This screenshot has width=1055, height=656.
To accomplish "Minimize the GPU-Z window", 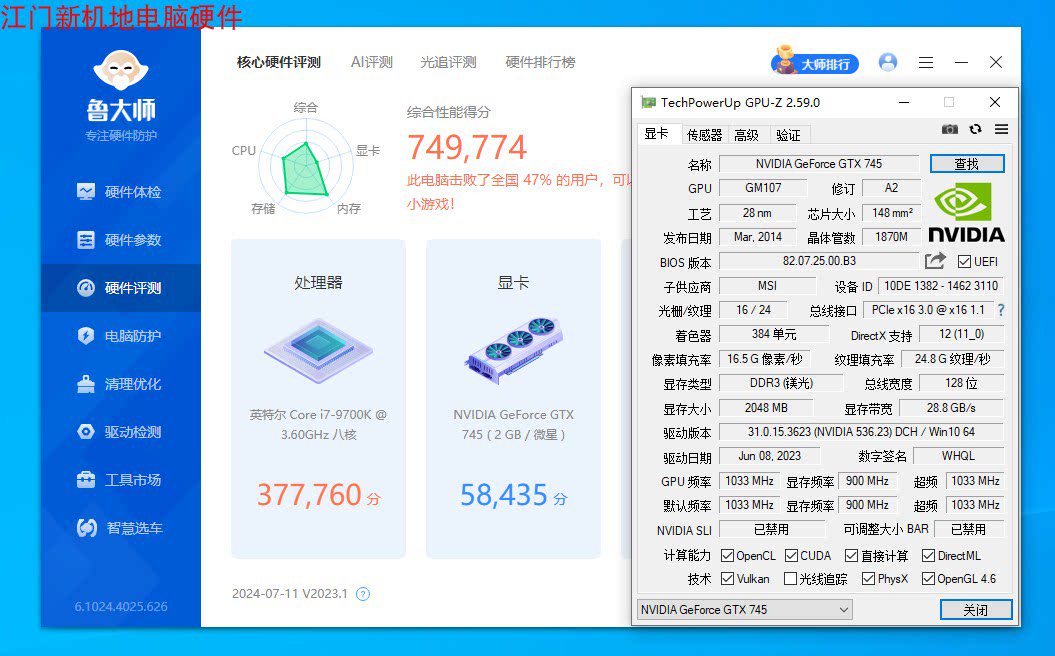I will pyautogui.click(x=904, y=102).
